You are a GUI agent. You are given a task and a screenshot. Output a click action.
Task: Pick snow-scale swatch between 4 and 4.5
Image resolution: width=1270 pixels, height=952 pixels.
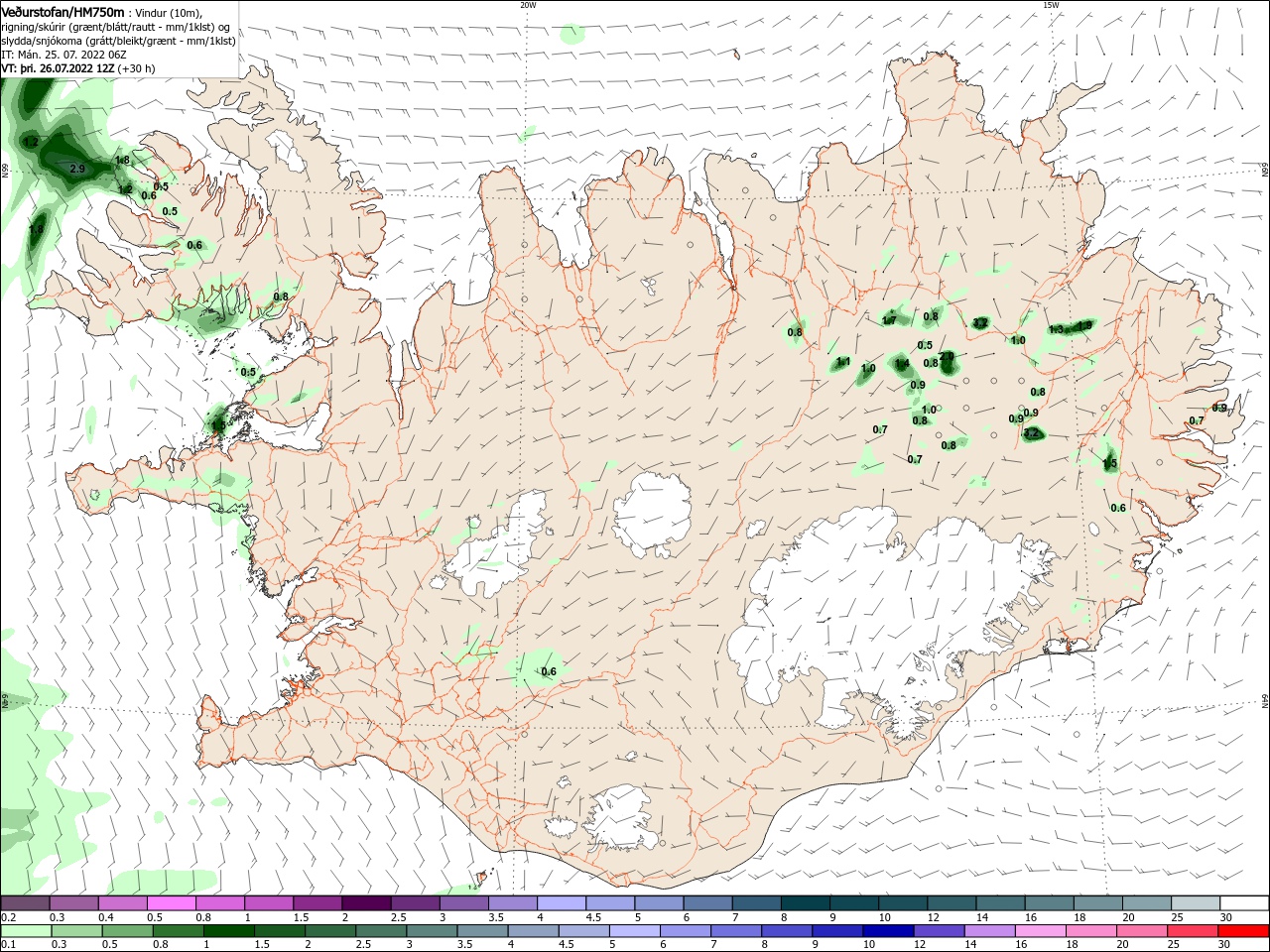click(562, 903)
